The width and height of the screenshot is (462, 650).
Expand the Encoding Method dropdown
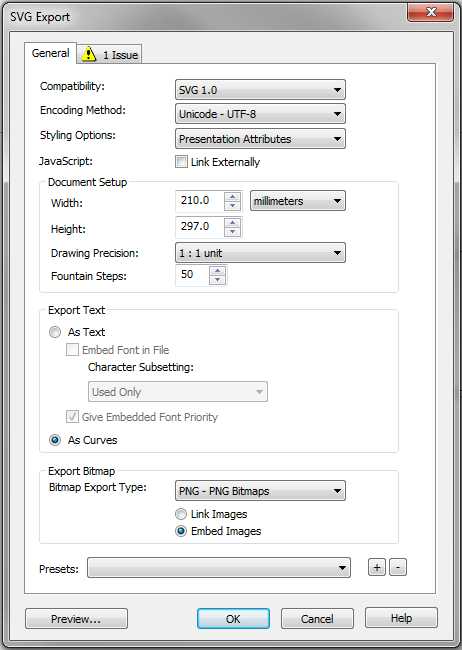[260, 114]
